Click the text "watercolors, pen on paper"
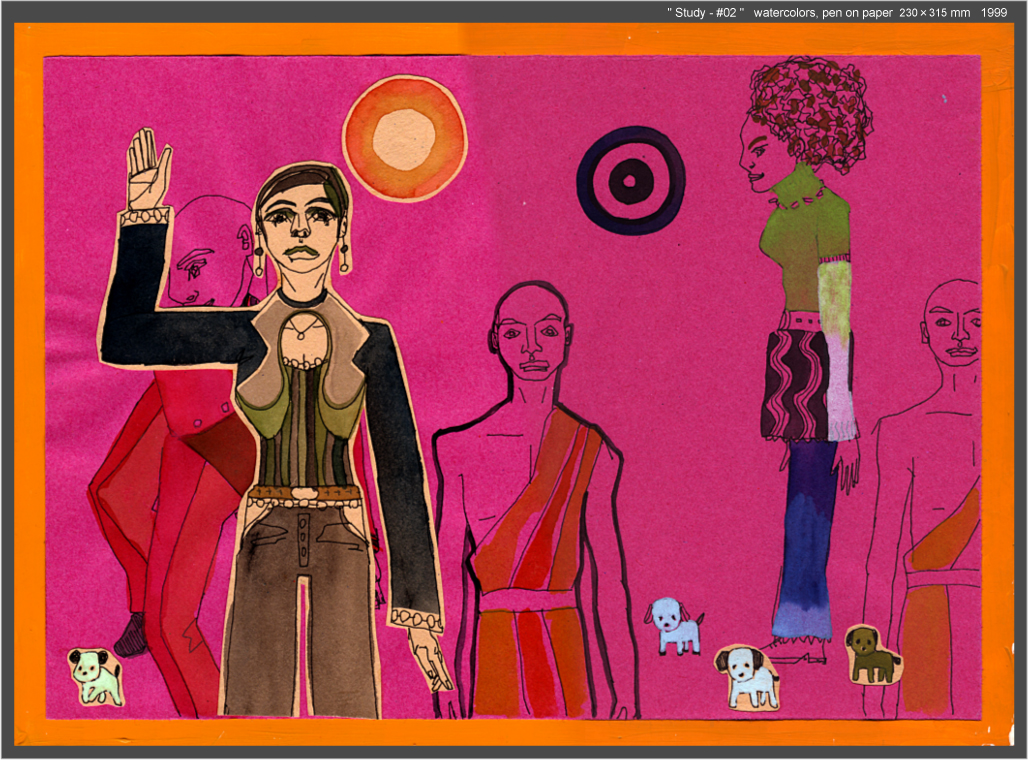This screenshot has height=760, width=1028. pos(823,12)
